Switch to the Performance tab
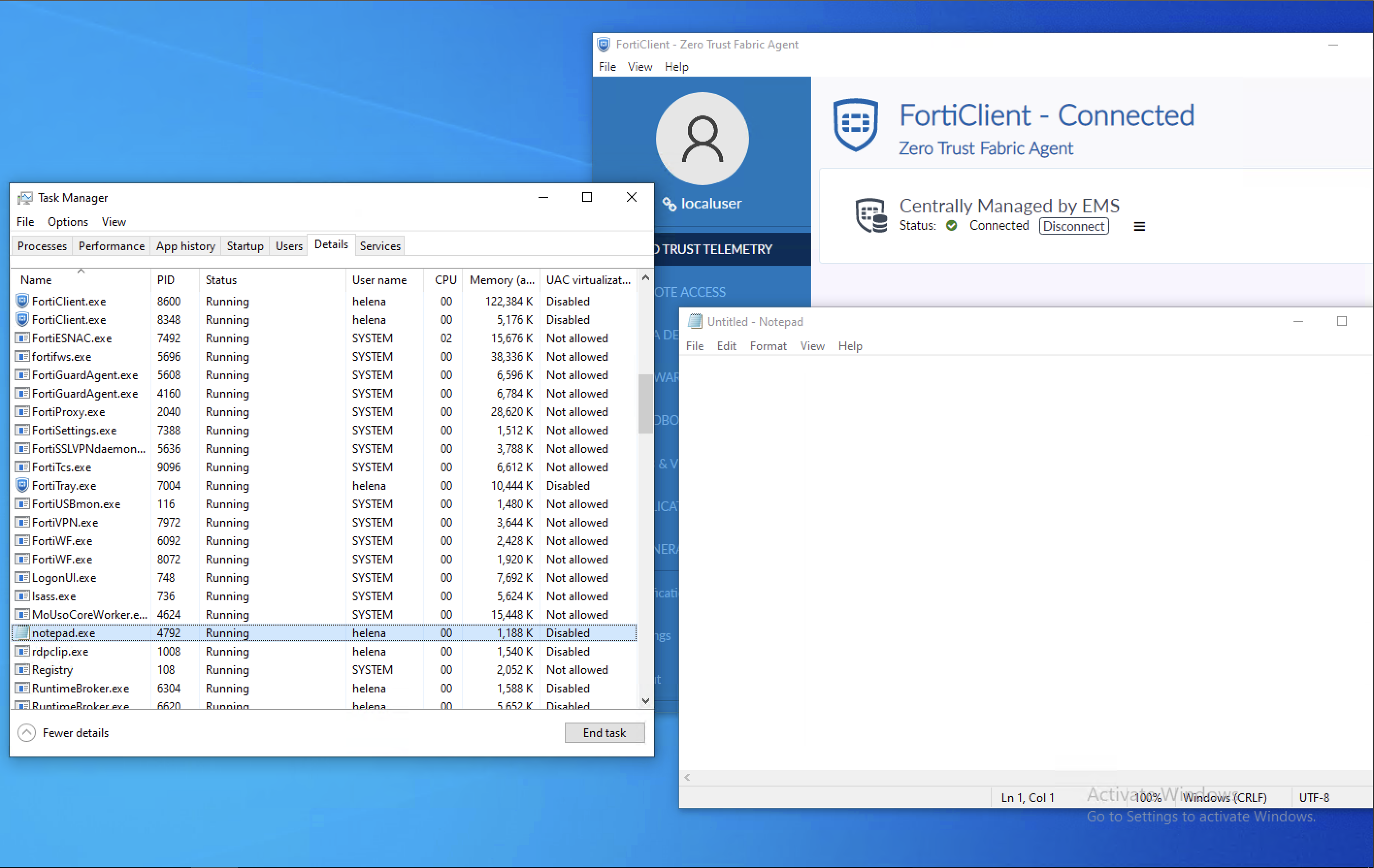 [111, 246]
